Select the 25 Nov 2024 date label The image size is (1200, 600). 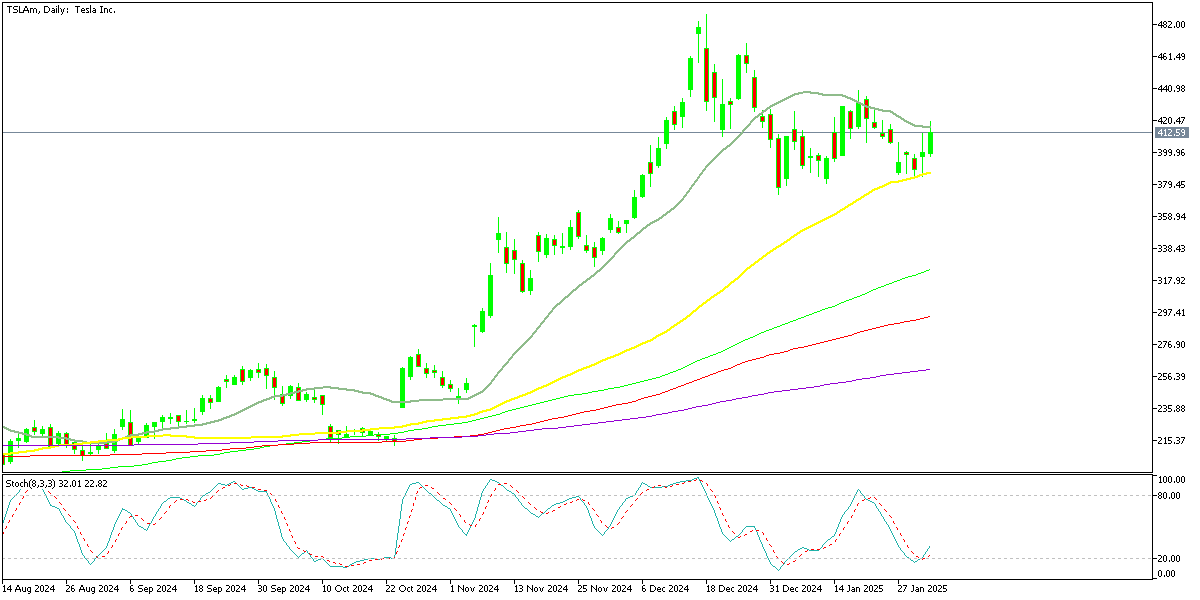coord(605,590)
